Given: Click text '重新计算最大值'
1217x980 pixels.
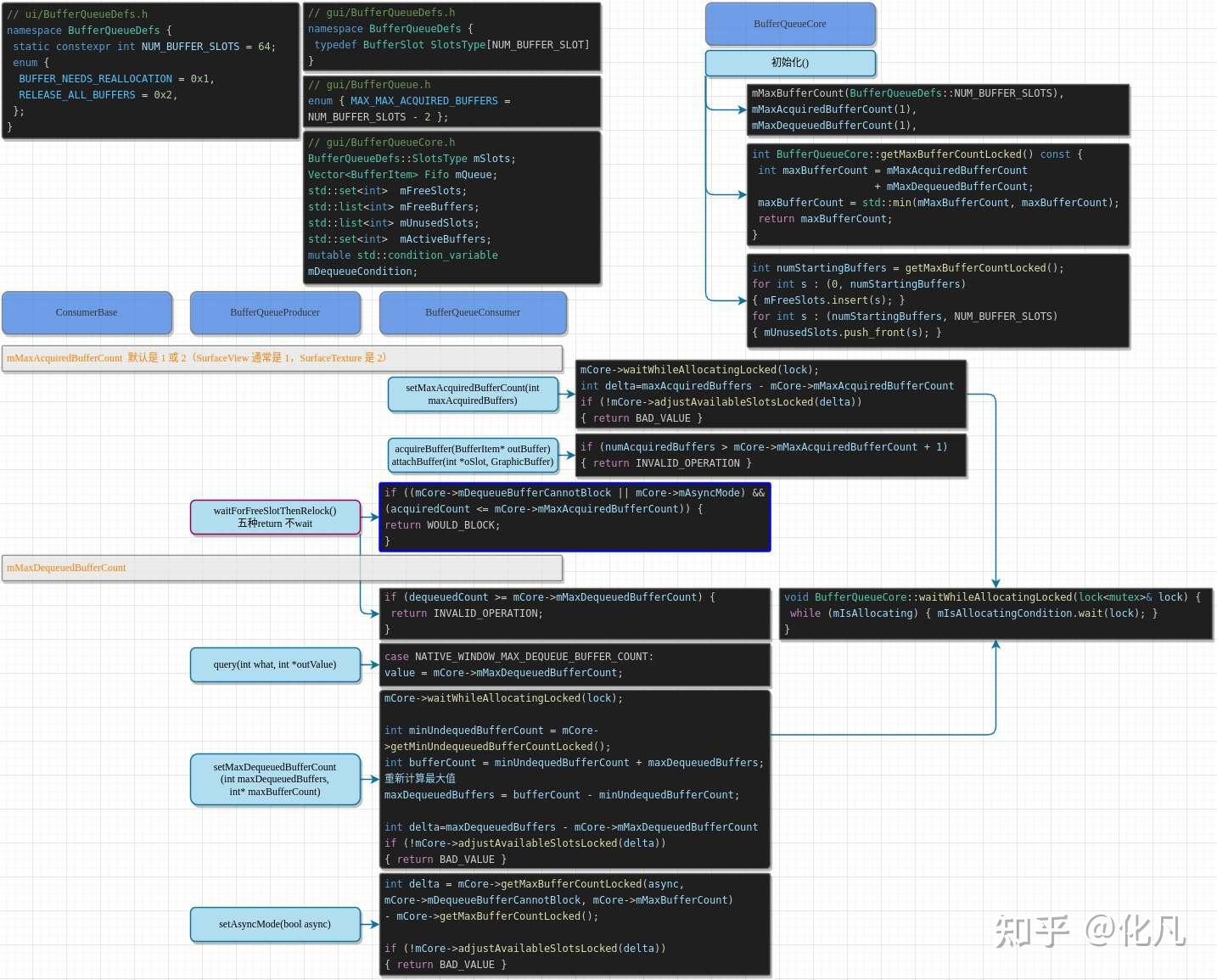Looking at the screenshot, I should [x=420, y=778].
